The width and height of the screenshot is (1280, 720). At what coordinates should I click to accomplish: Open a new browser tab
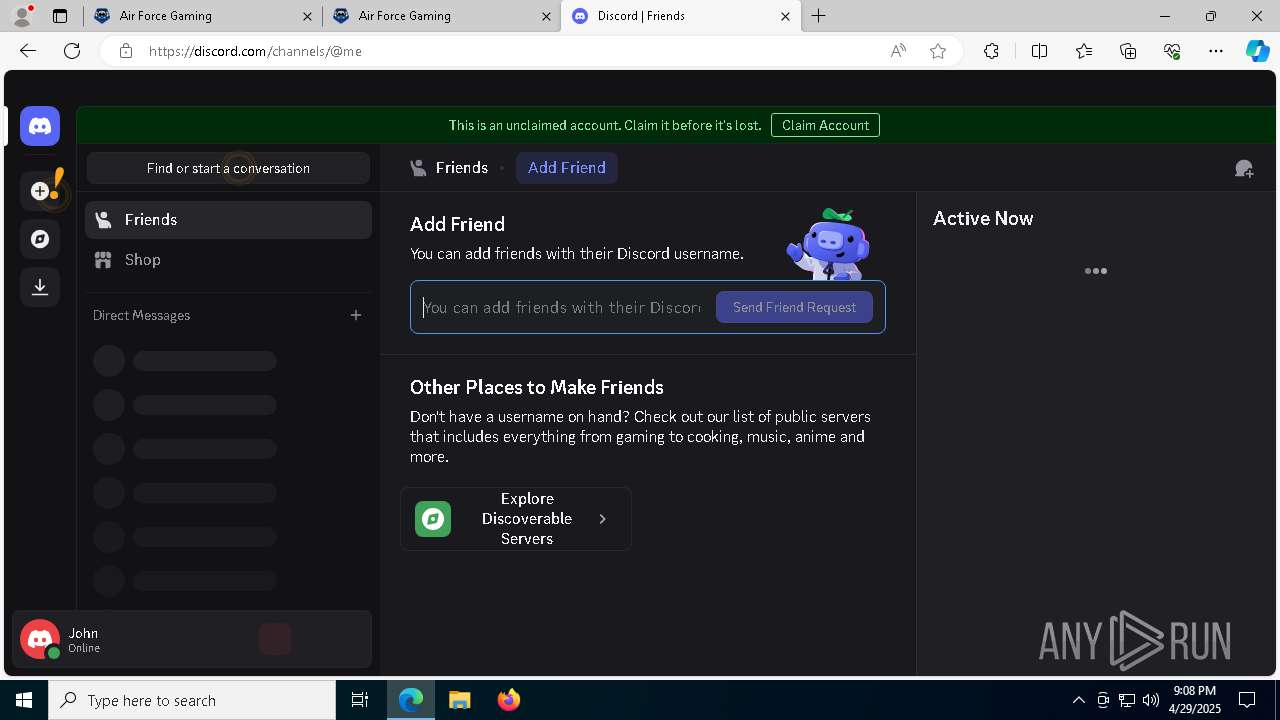coord(819,16)
